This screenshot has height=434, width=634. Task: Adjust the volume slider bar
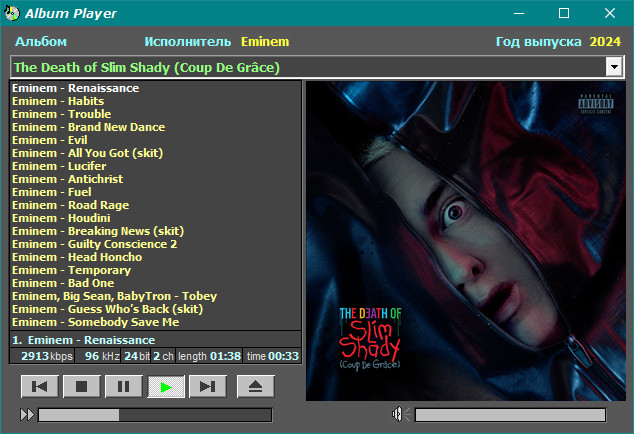coord(510,415)
